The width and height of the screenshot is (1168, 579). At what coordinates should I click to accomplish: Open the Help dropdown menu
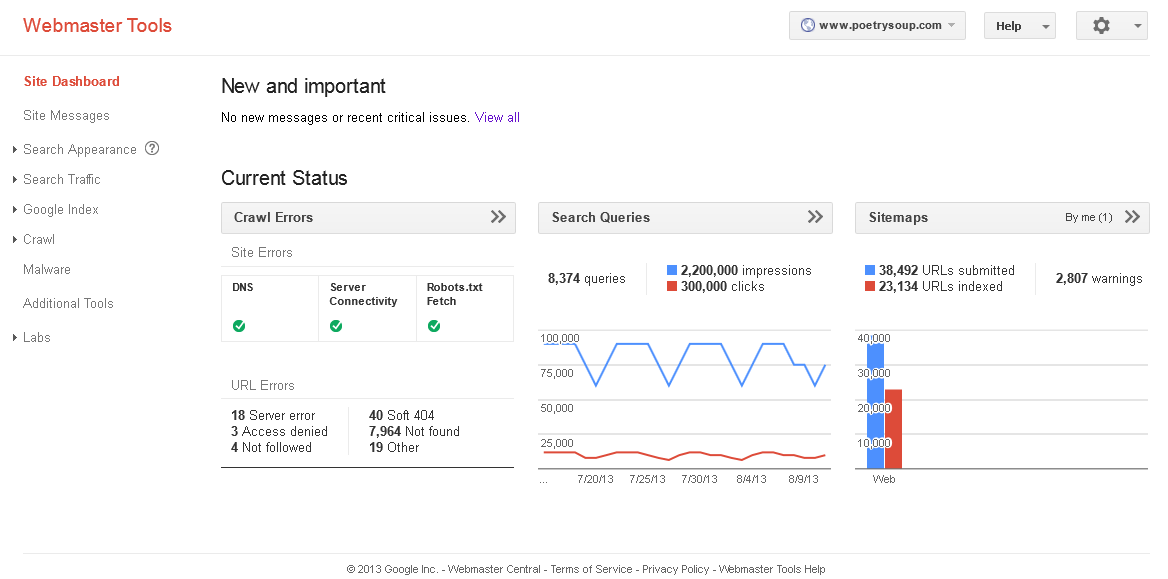click(x=1020, y=25)
